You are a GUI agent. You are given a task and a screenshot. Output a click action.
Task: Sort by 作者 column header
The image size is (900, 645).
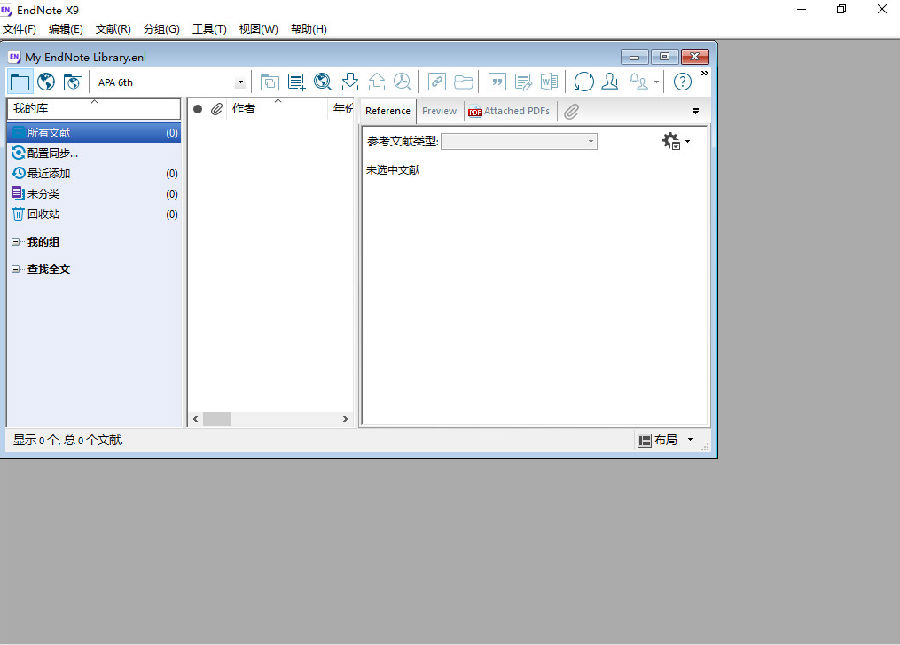click(277, 108)
